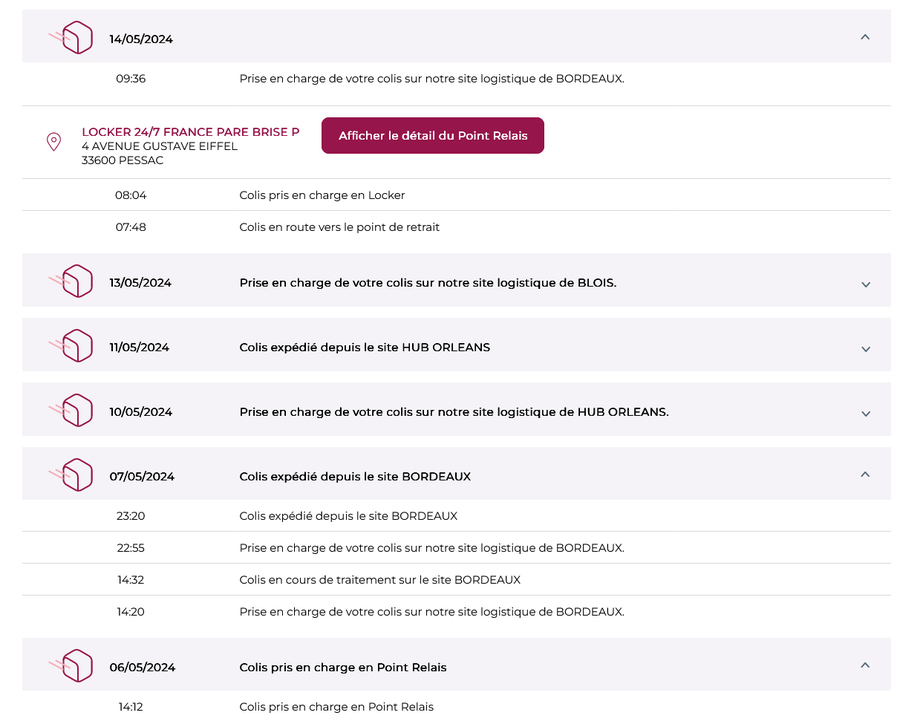Open the LOCKER 24/7 FRANCE PARE BRISE link

coord(190,132)
